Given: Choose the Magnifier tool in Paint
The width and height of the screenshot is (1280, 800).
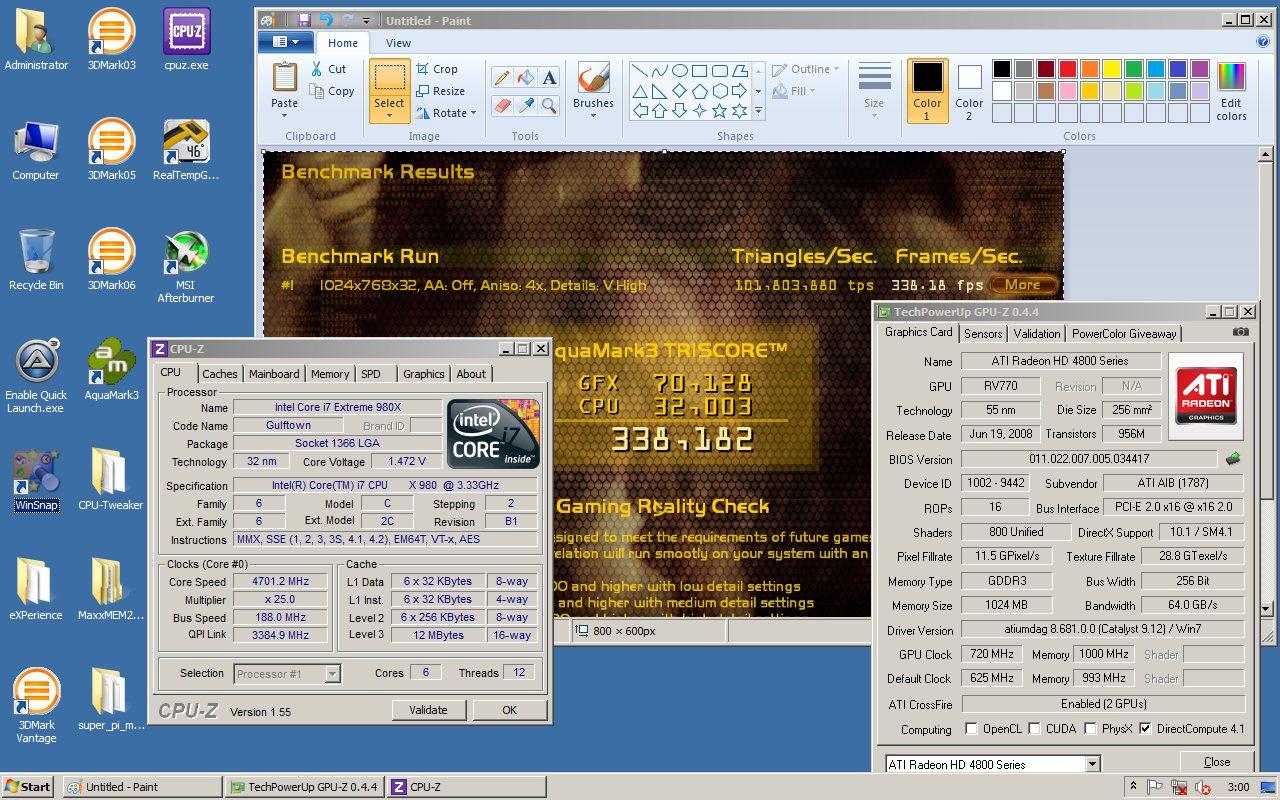Looking at the screenshot, I should click(549, 105).
